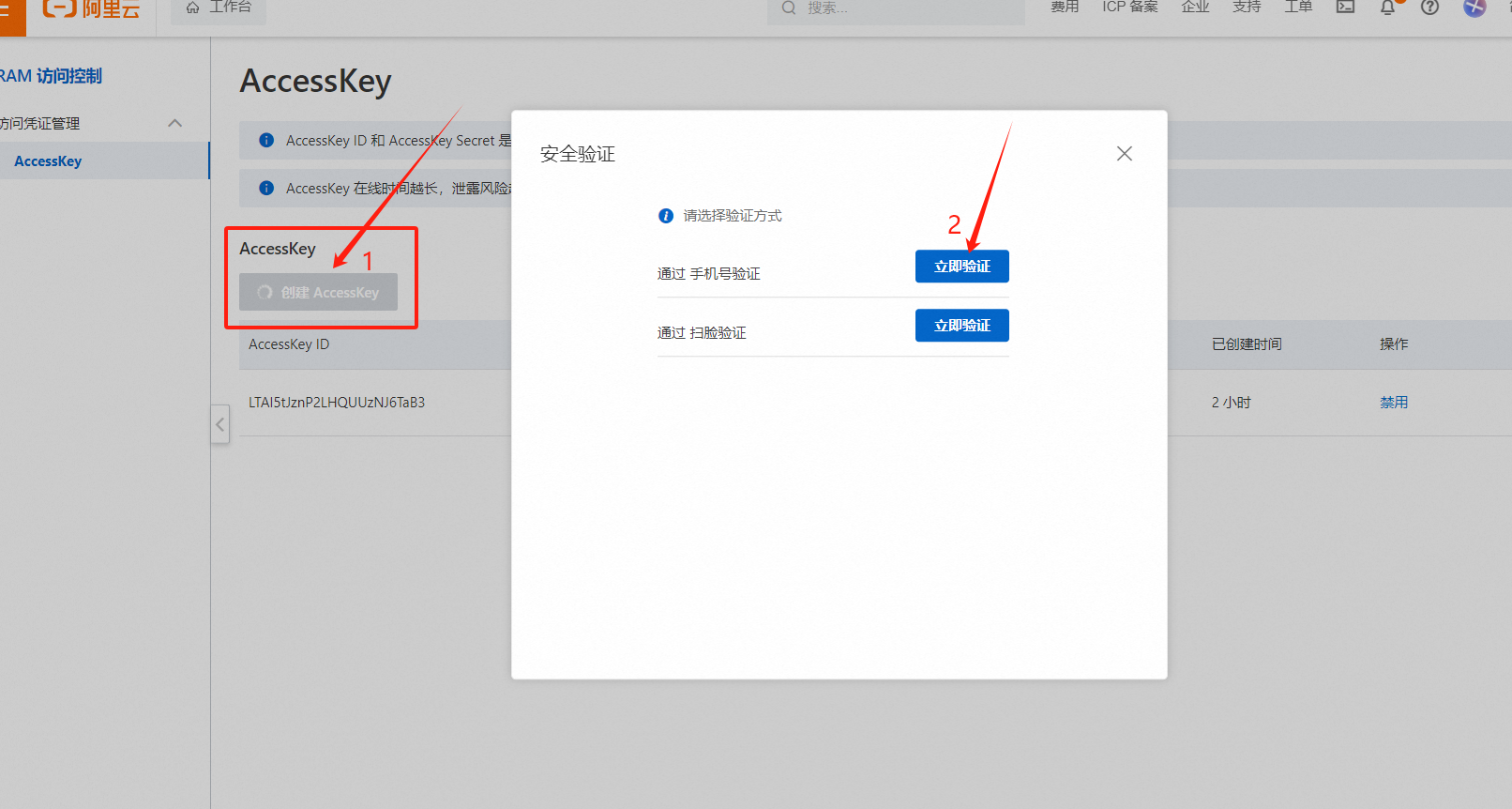This screenshot has height=809, width=1512.
Task: Click the 安全验证 dialog title
Action: point(578,154)
